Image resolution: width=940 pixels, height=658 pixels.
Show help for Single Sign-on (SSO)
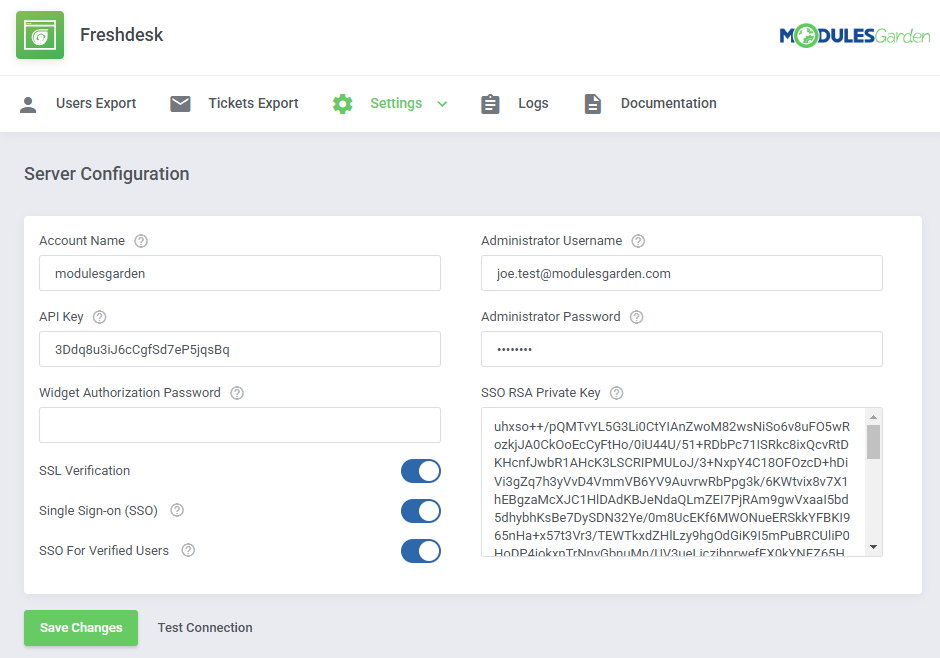click(177, 510)
